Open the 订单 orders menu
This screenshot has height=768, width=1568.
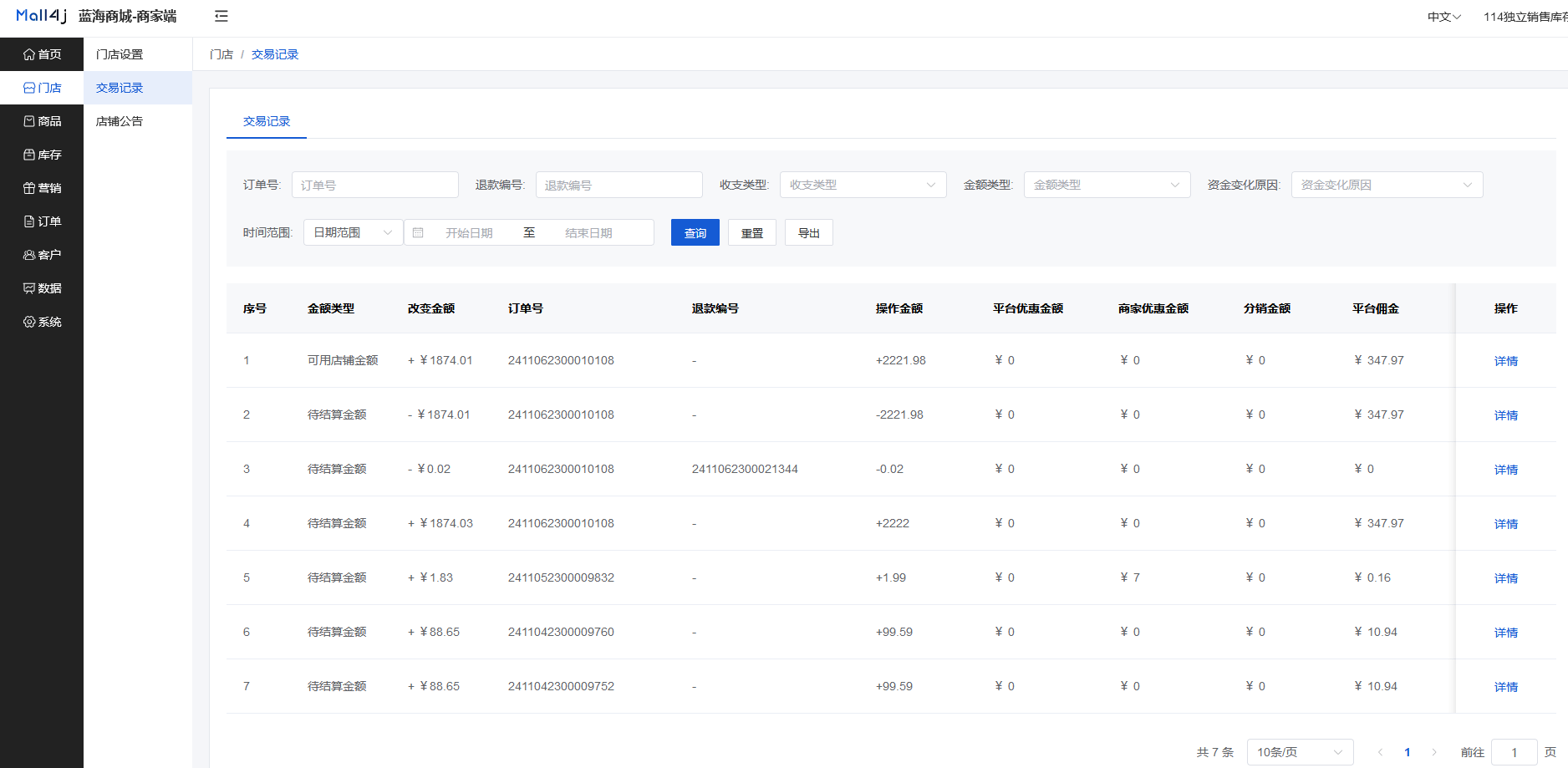pos(42,221)
